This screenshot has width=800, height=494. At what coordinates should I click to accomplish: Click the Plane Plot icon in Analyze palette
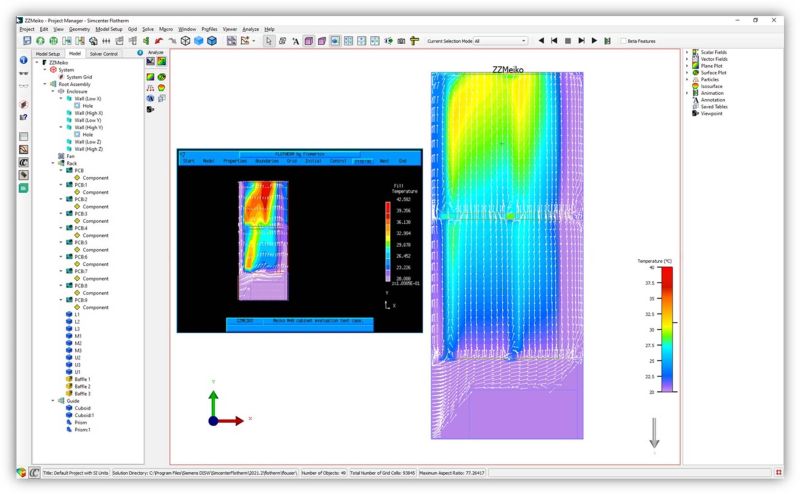coord(151,77)
